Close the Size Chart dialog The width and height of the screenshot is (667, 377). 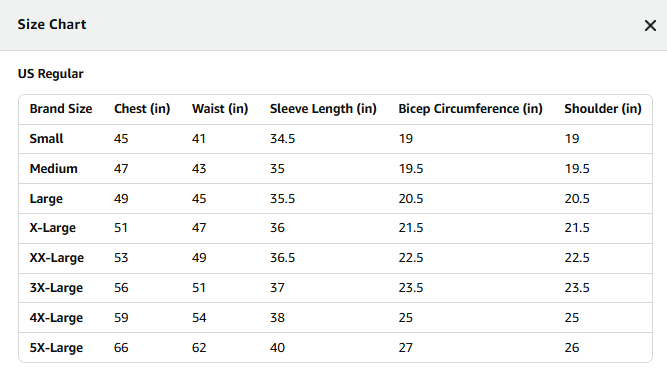coord(650,26)
